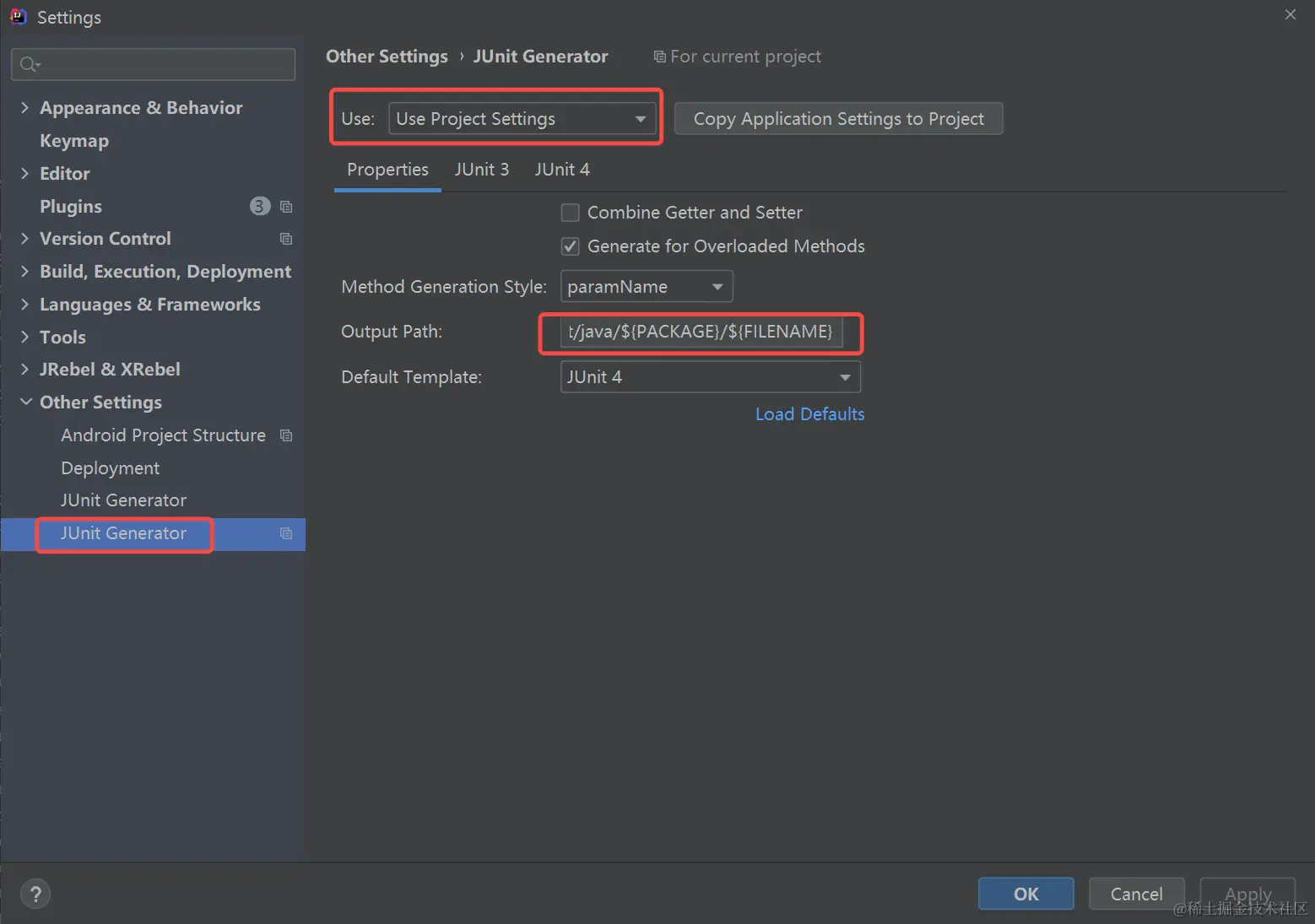Expand the Editor section
Viewport: 1315px width, 924px height.
tap(24, 174)
